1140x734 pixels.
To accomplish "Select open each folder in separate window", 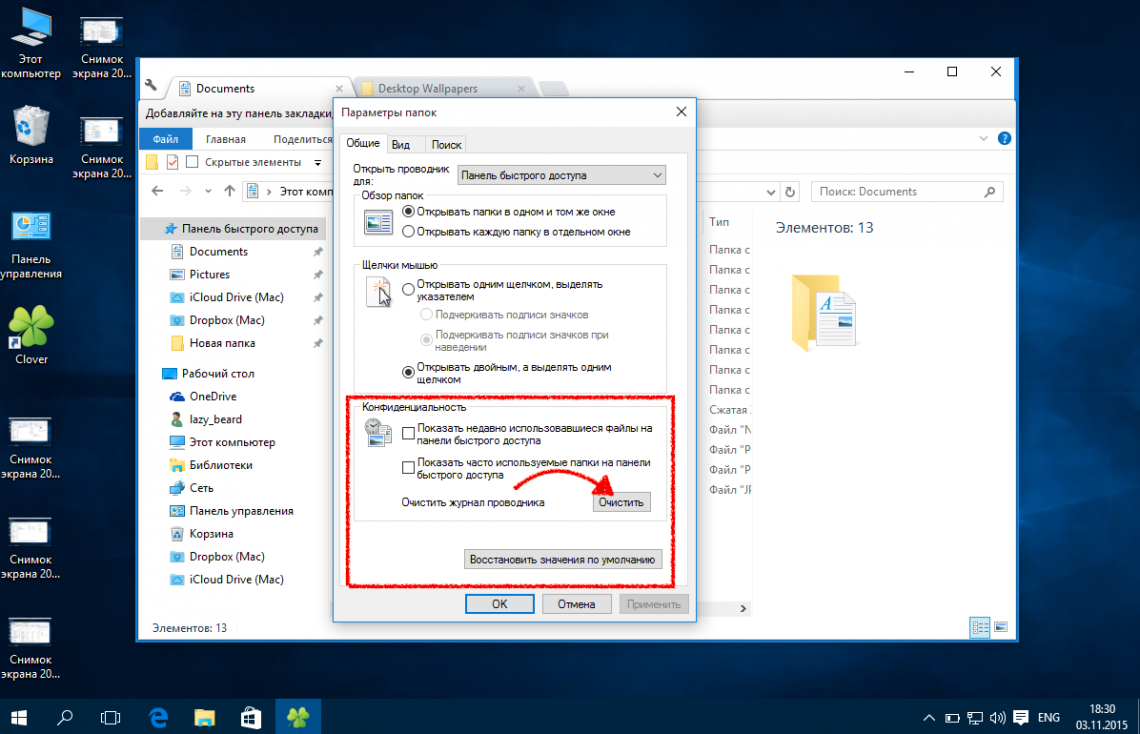I will tap(408, 231).
